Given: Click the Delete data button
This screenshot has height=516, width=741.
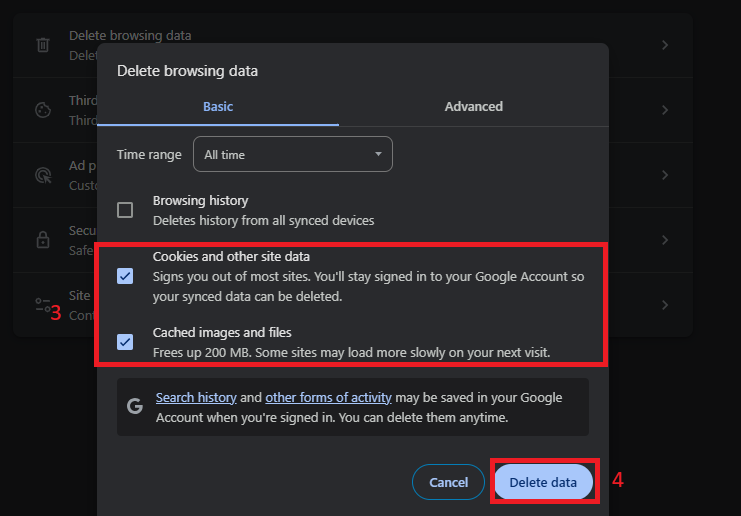Looking at the screenshot, I should [543, 482].
